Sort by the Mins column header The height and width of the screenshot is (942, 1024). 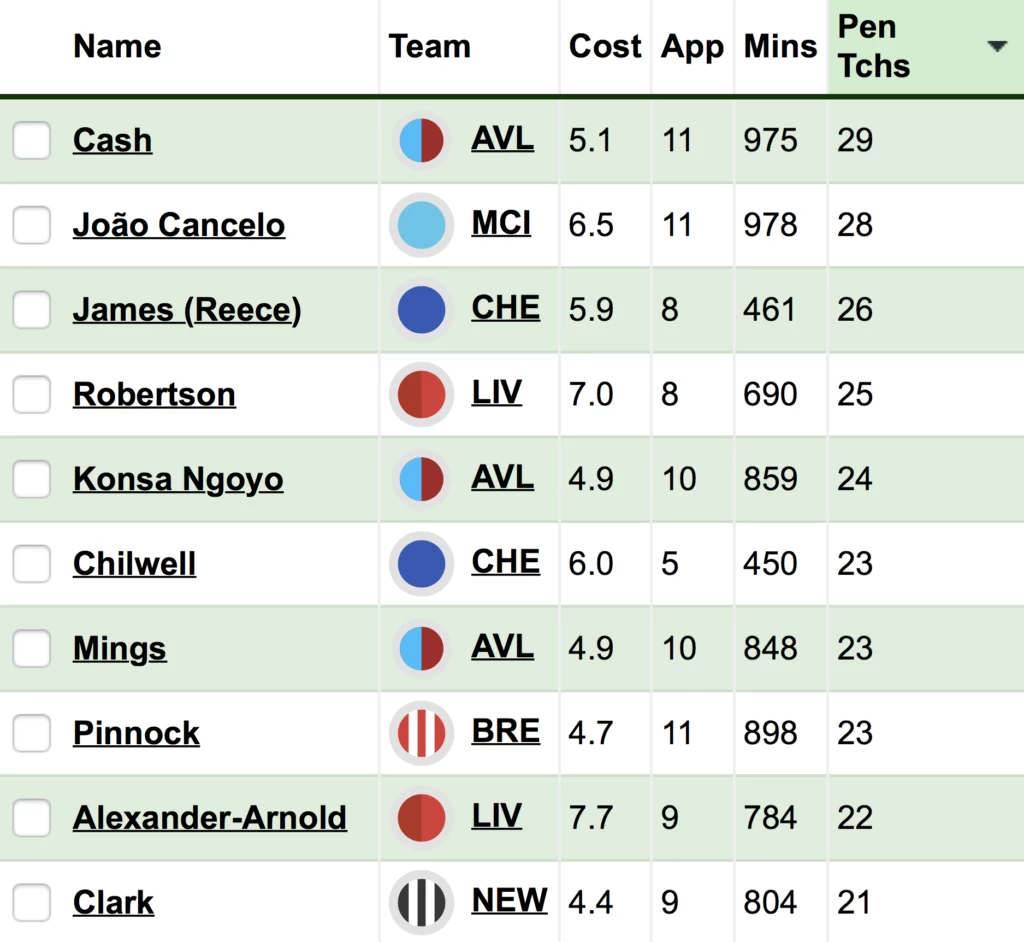coord(780,46)
